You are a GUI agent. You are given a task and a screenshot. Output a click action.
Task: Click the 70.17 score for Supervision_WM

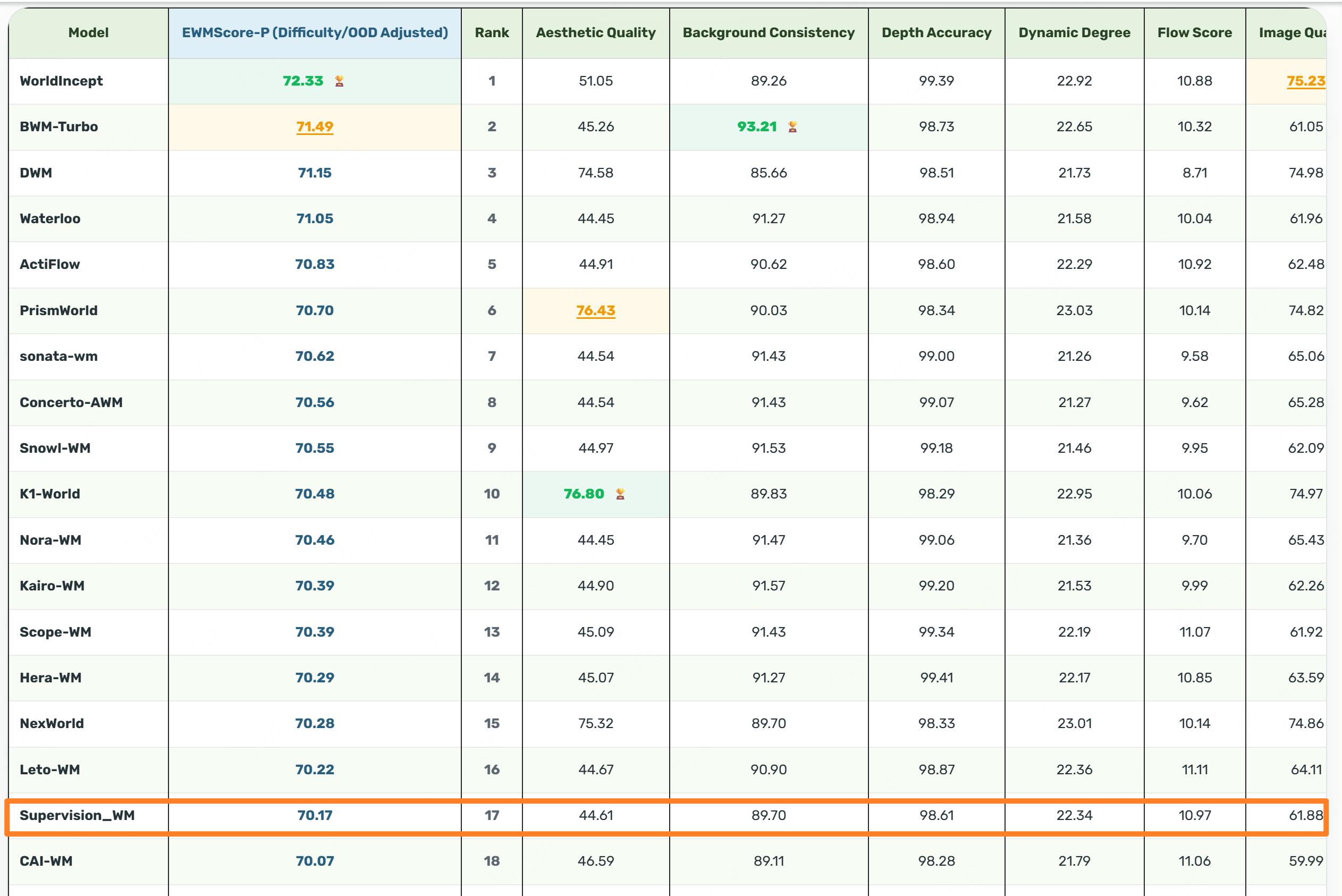click(x=315, y=816)
